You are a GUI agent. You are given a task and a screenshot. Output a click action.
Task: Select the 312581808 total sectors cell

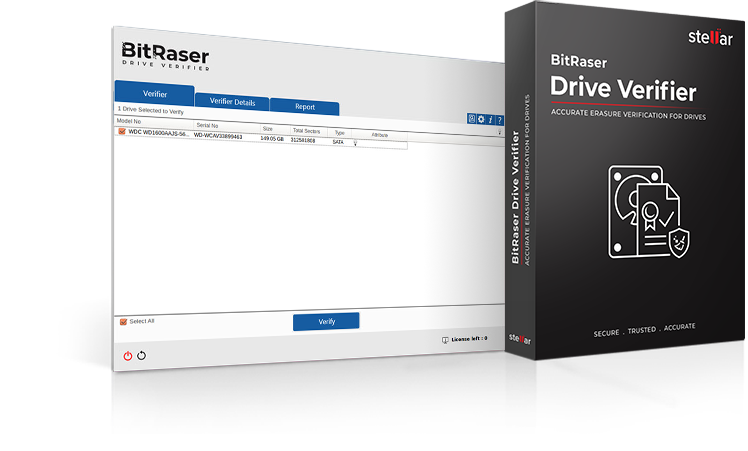pos(303,140)
